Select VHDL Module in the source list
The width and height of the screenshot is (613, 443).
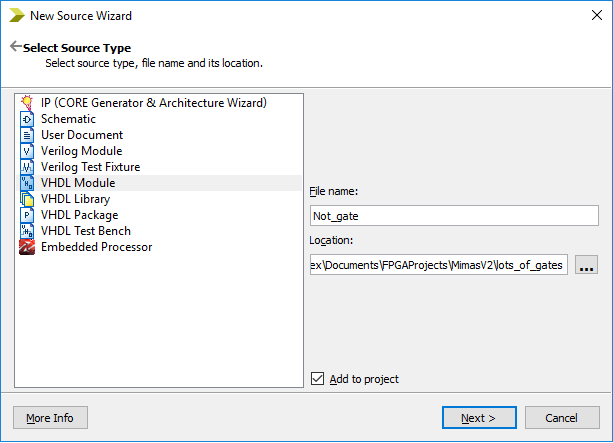pyautogui.click(x=78, y=183)
